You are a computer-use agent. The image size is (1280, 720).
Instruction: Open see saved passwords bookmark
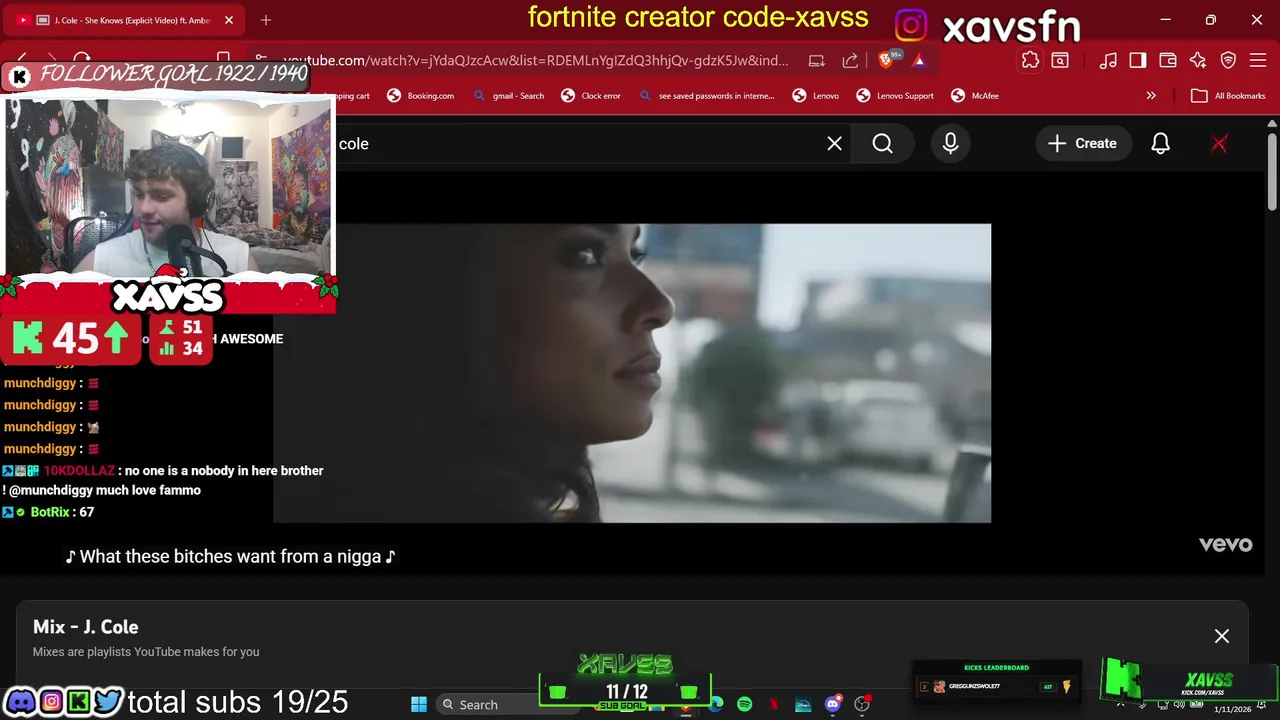point(706,96)
